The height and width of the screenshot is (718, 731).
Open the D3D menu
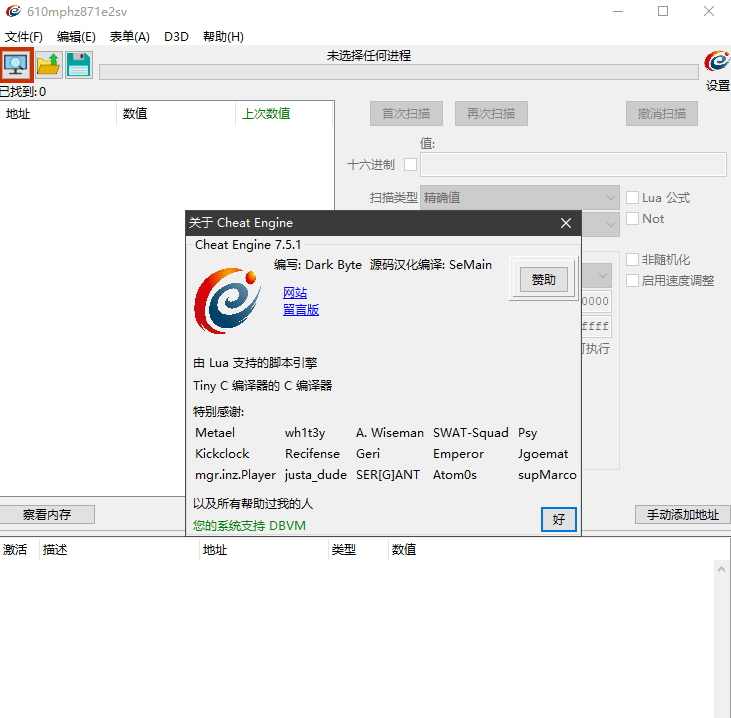(176, 36)
